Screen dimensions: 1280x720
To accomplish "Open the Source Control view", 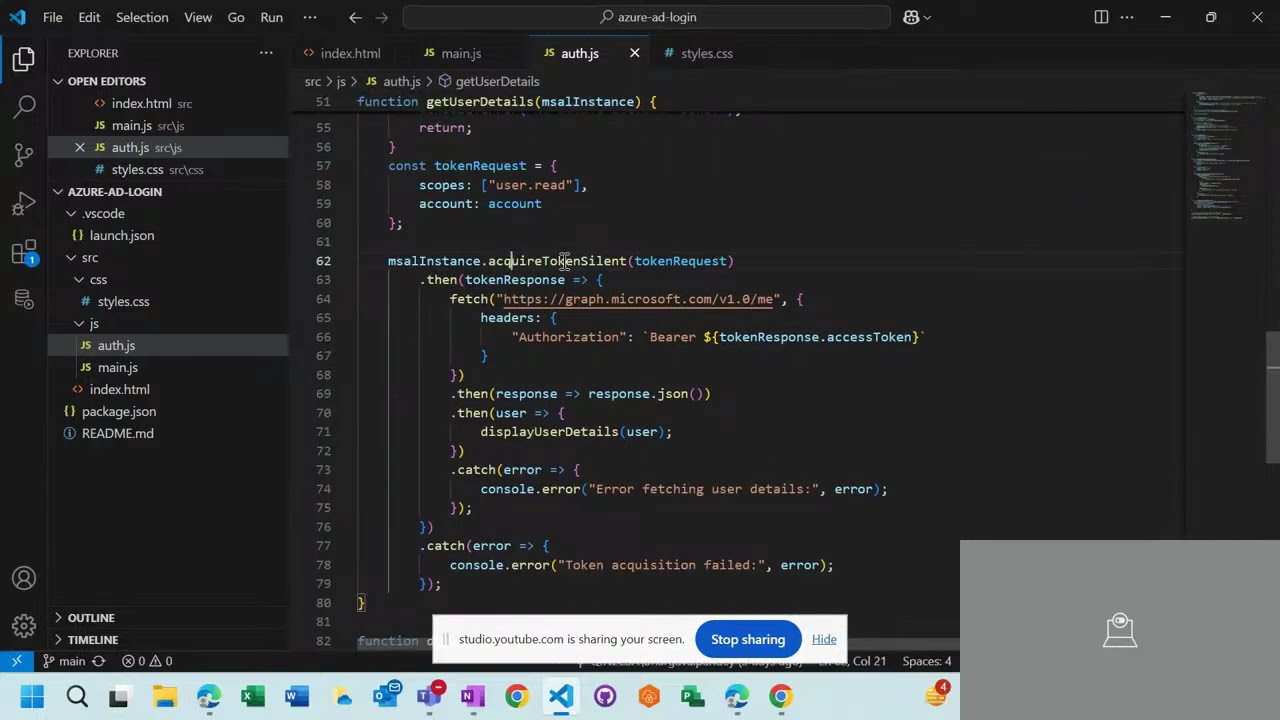I will point(24,155).
